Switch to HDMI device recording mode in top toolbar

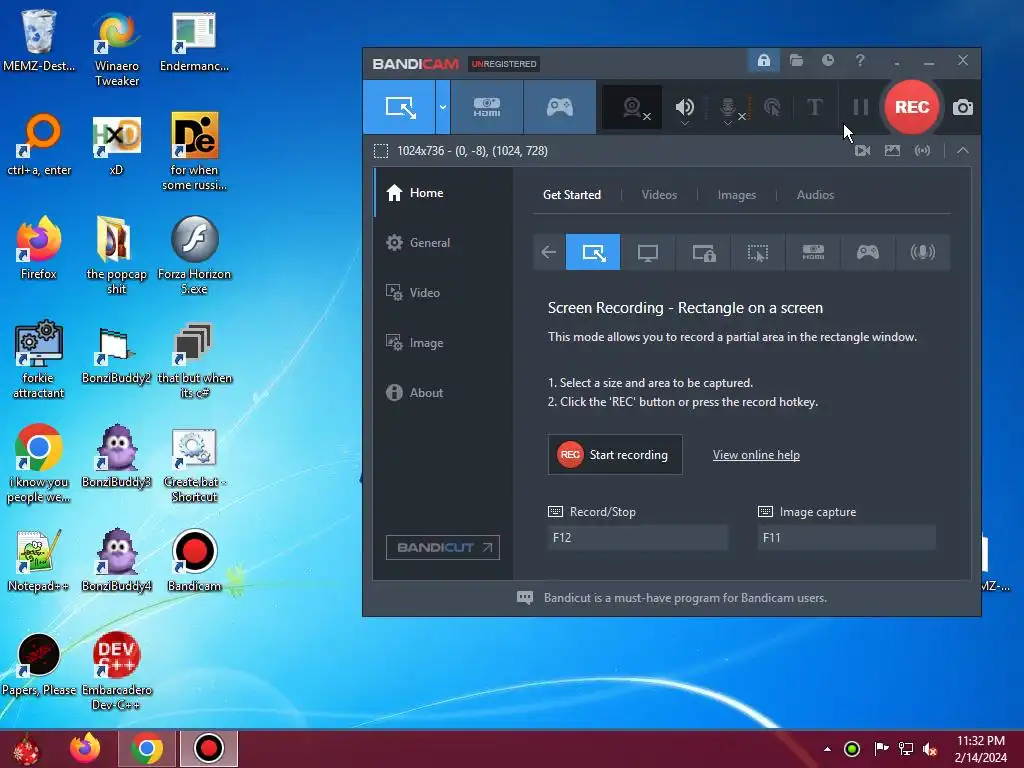click(487, 107)
